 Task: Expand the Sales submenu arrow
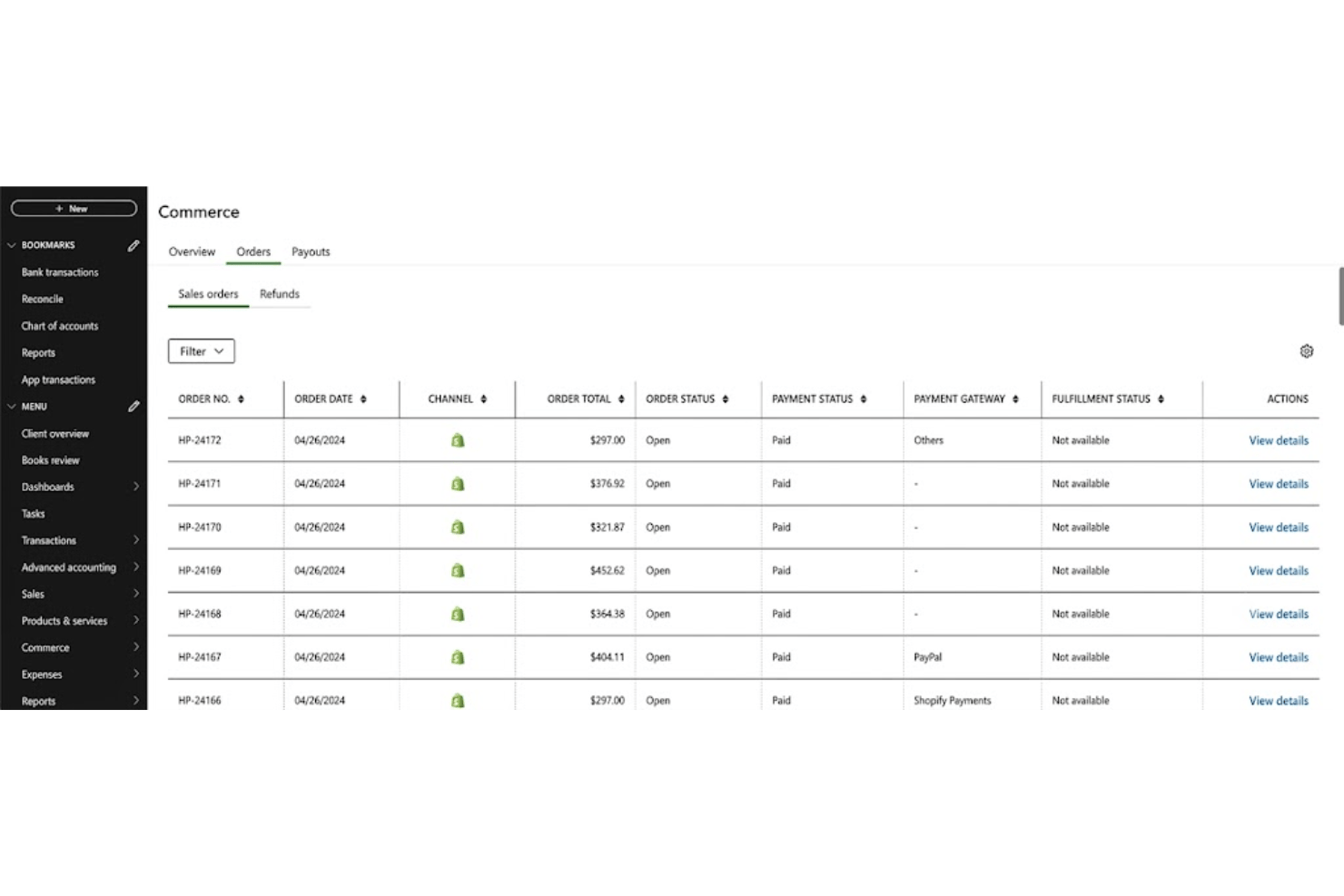point(136,594)
